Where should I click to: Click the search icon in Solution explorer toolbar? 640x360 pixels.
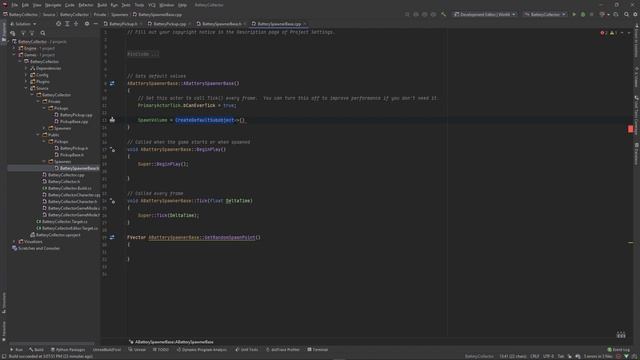point(43,33)
